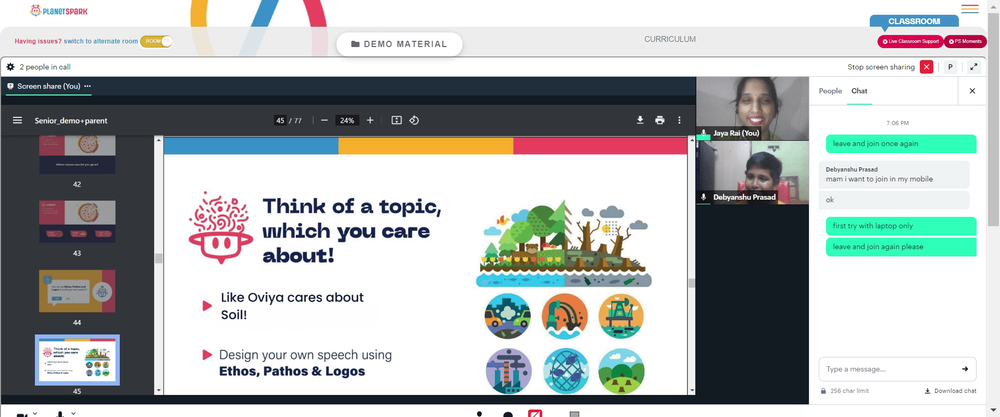This screenshot has height=417, width=1000.
Task: Click Live Classroom Support button
Action: point(910,41)
